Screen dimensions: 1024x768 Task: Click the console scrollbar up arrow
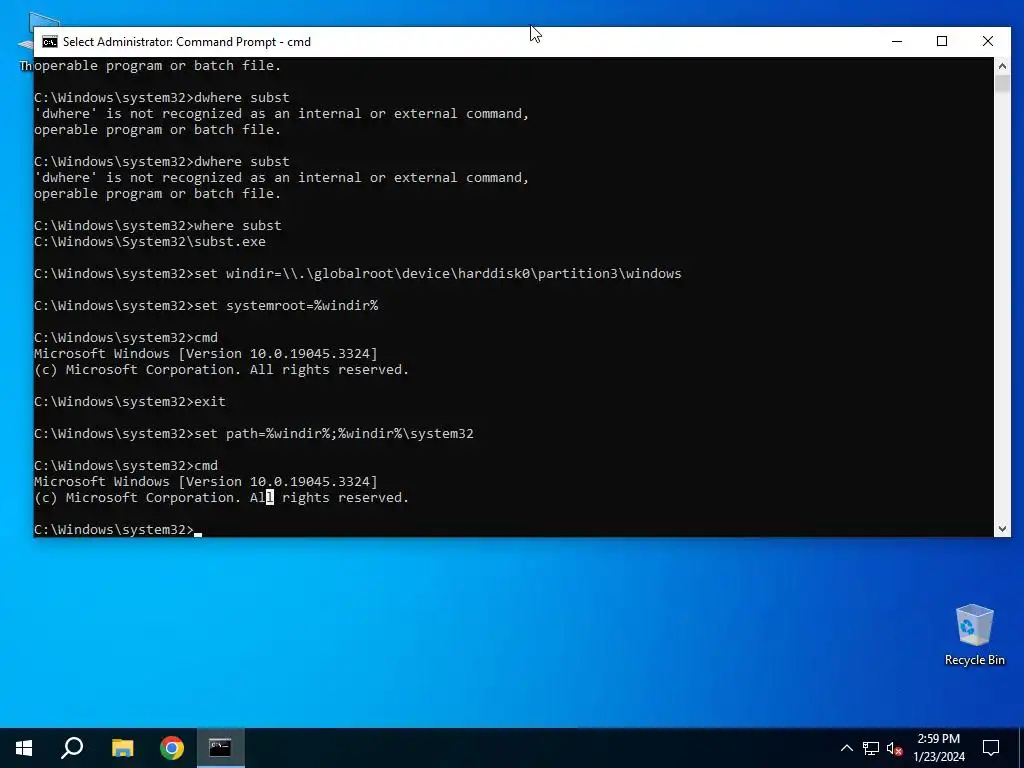pyautogui.click(x=1002, y=65)
